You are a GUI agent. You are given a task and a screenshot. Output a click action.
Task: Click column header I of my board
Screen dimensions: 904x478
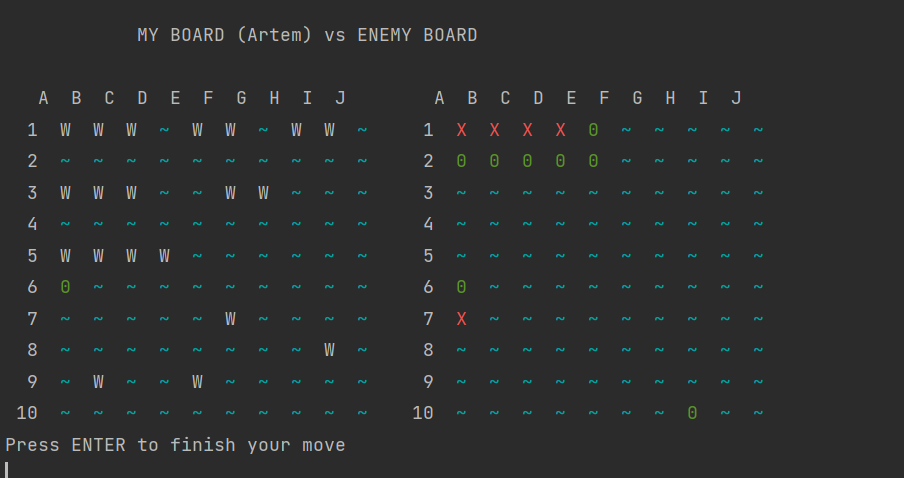[307, 98]
